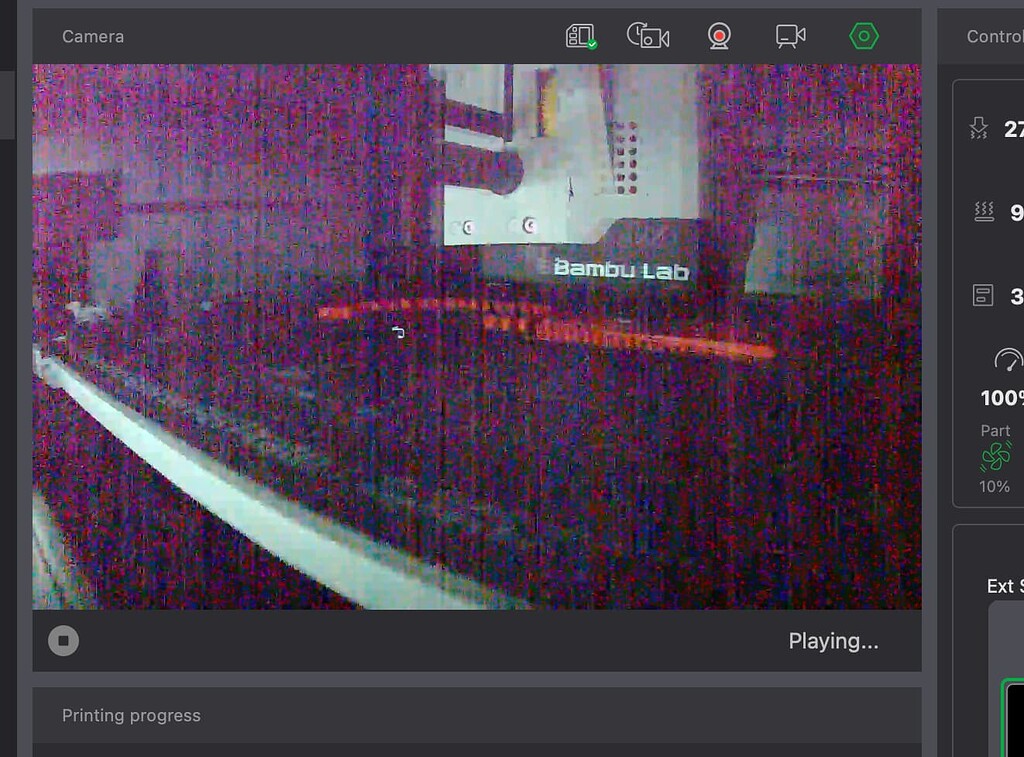Click the nozzle temperature icon
The height and width of the screenshot is (757, 1024).
tap(978, 128)
